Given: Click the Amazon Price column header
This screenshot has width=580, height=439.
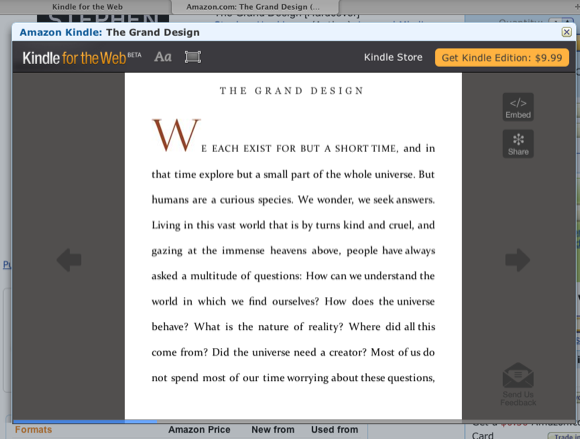Looking at the screenshot, I should 199,430.
